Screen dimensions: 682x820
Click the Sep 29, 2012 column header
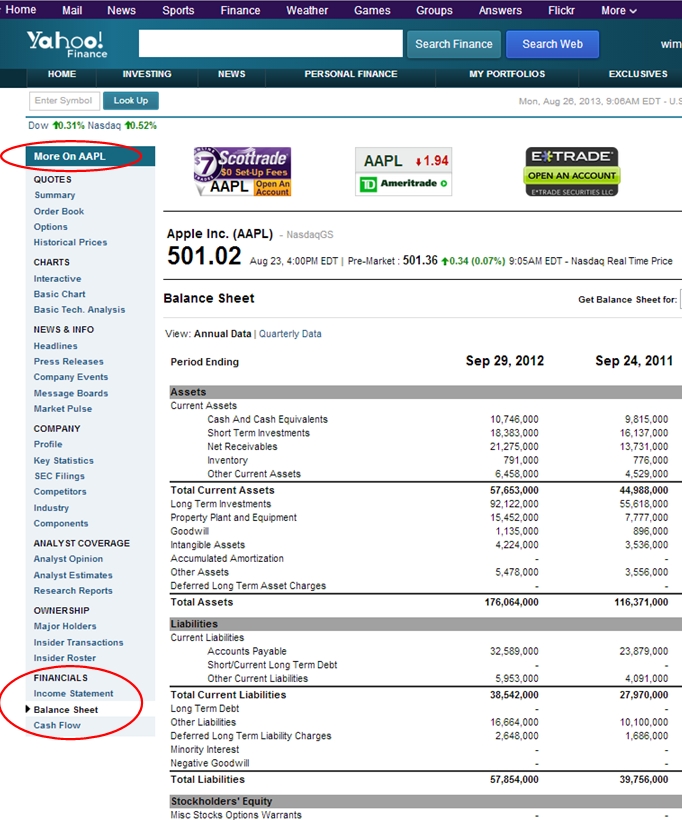tap(505, 361)
